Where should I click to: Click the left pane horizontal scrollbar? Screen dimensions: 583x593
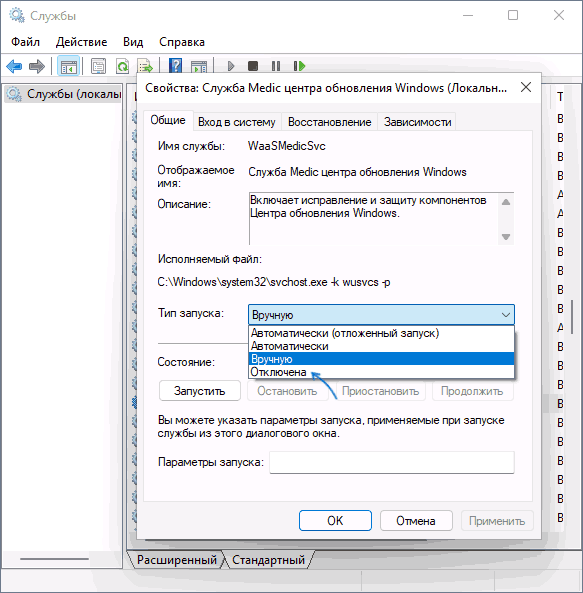[x=54, y=559]
